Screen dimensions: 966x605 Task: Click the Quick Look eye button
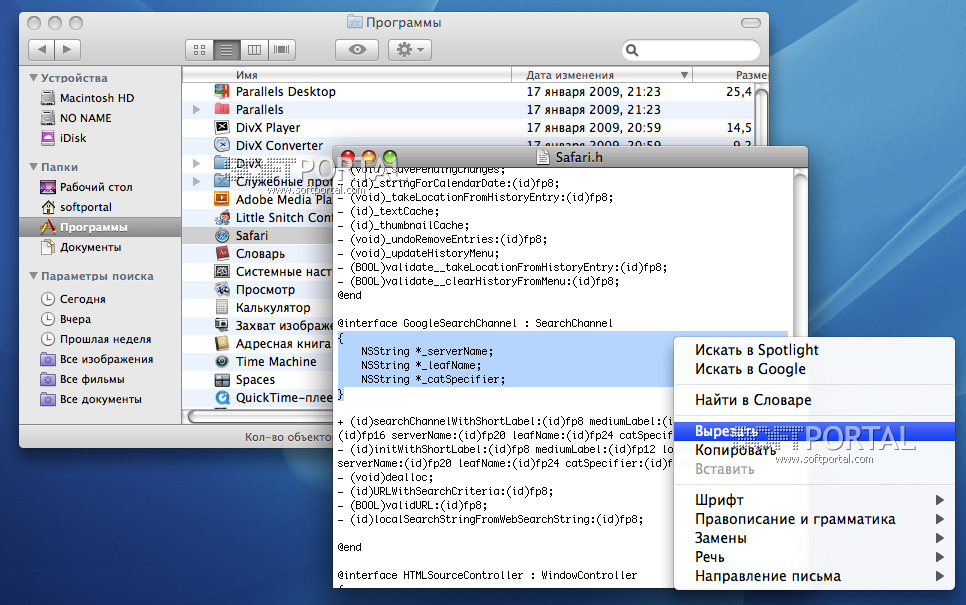[x=357, y=50]
